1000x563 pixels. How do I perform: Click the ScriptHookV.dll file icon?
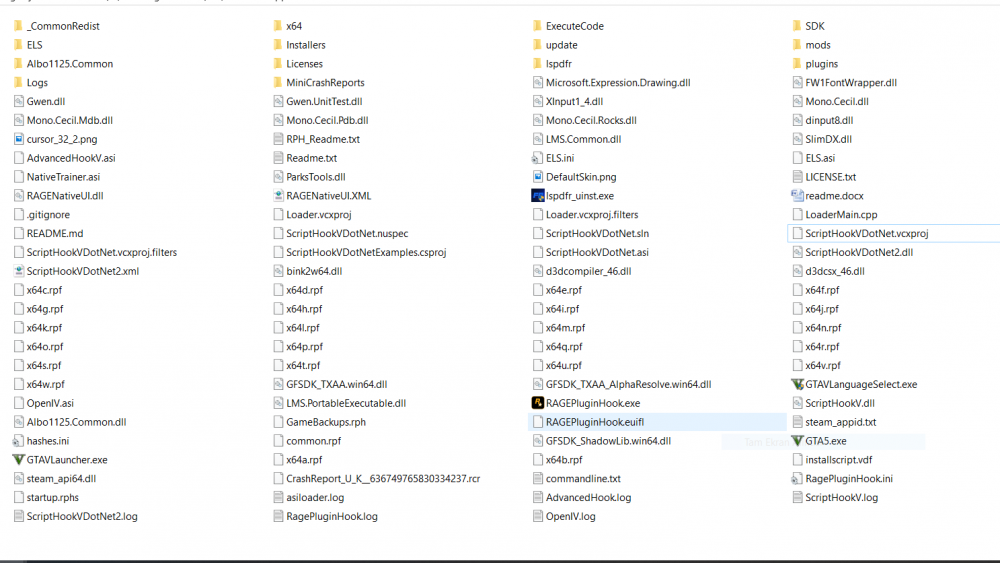797,403
